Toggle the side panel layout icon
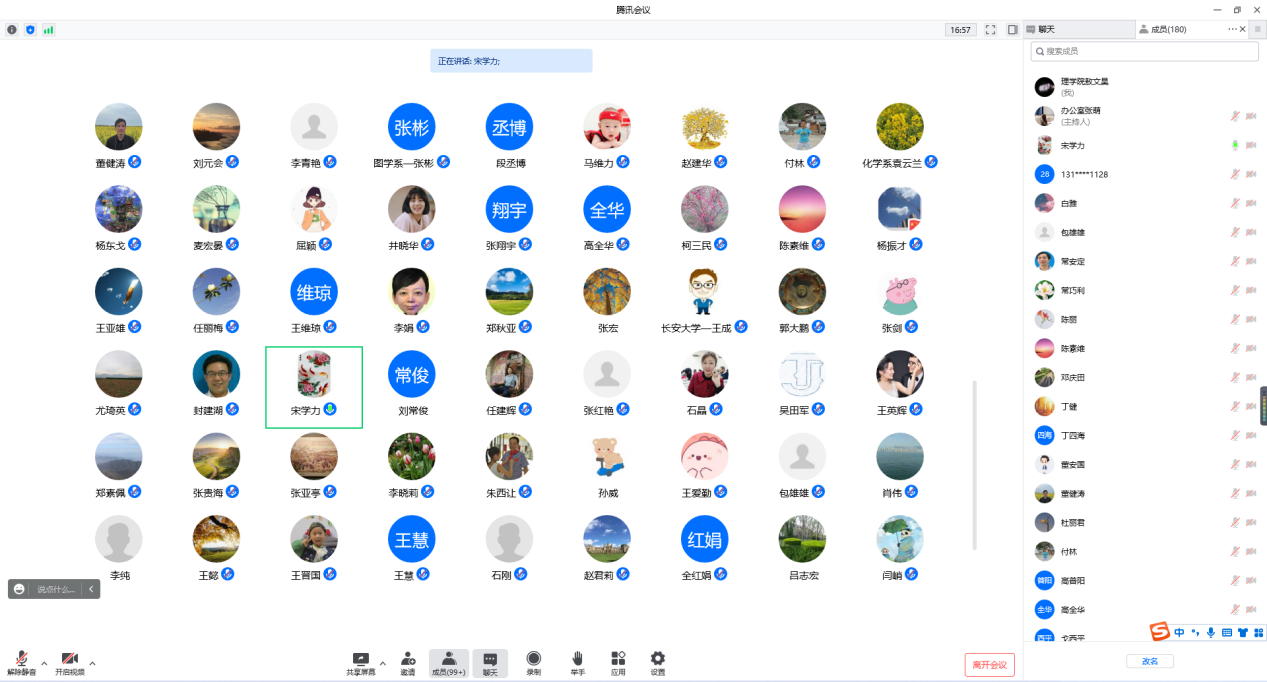The height and width of the screenshot is (682, 1267). [1012, 30]
